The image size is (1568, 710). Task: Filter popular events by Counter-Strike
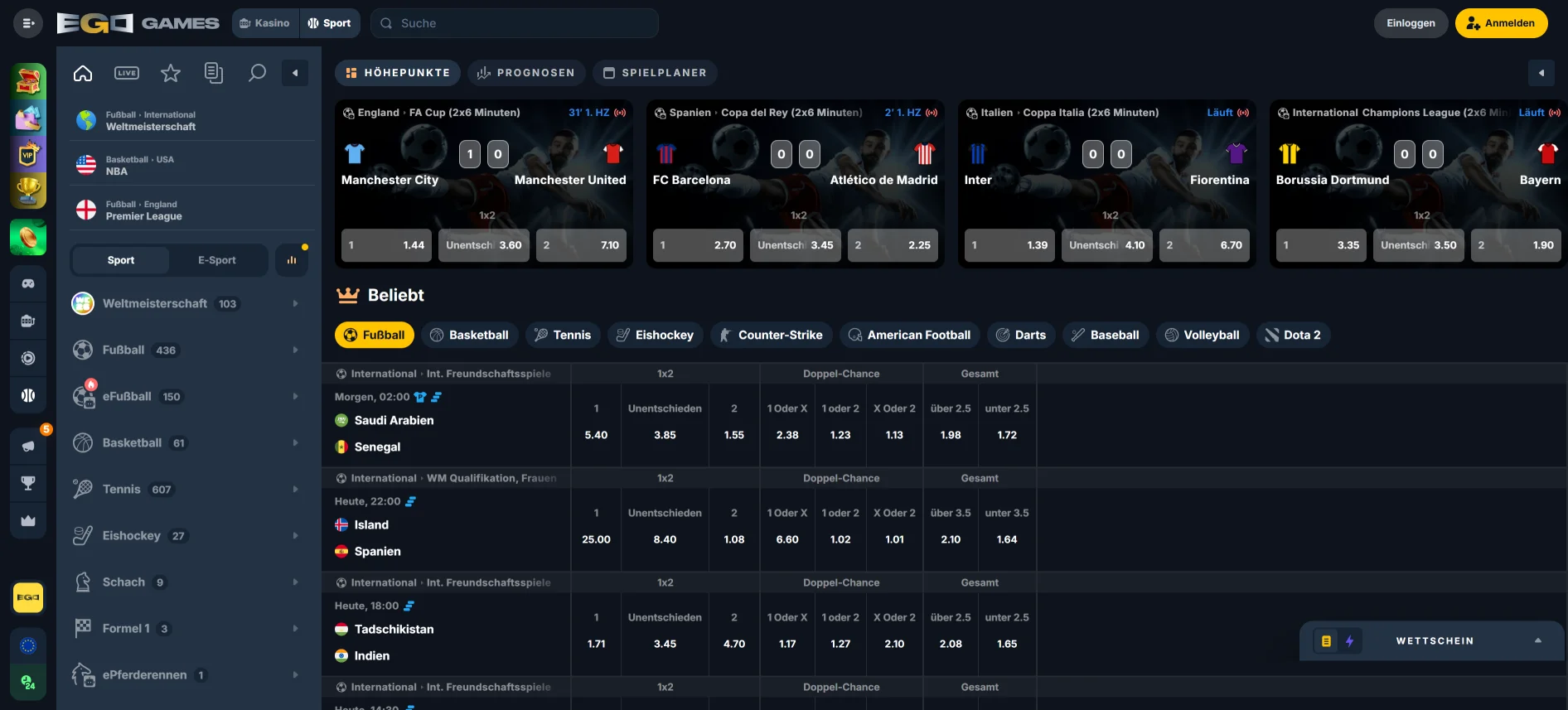pos(771,335)
